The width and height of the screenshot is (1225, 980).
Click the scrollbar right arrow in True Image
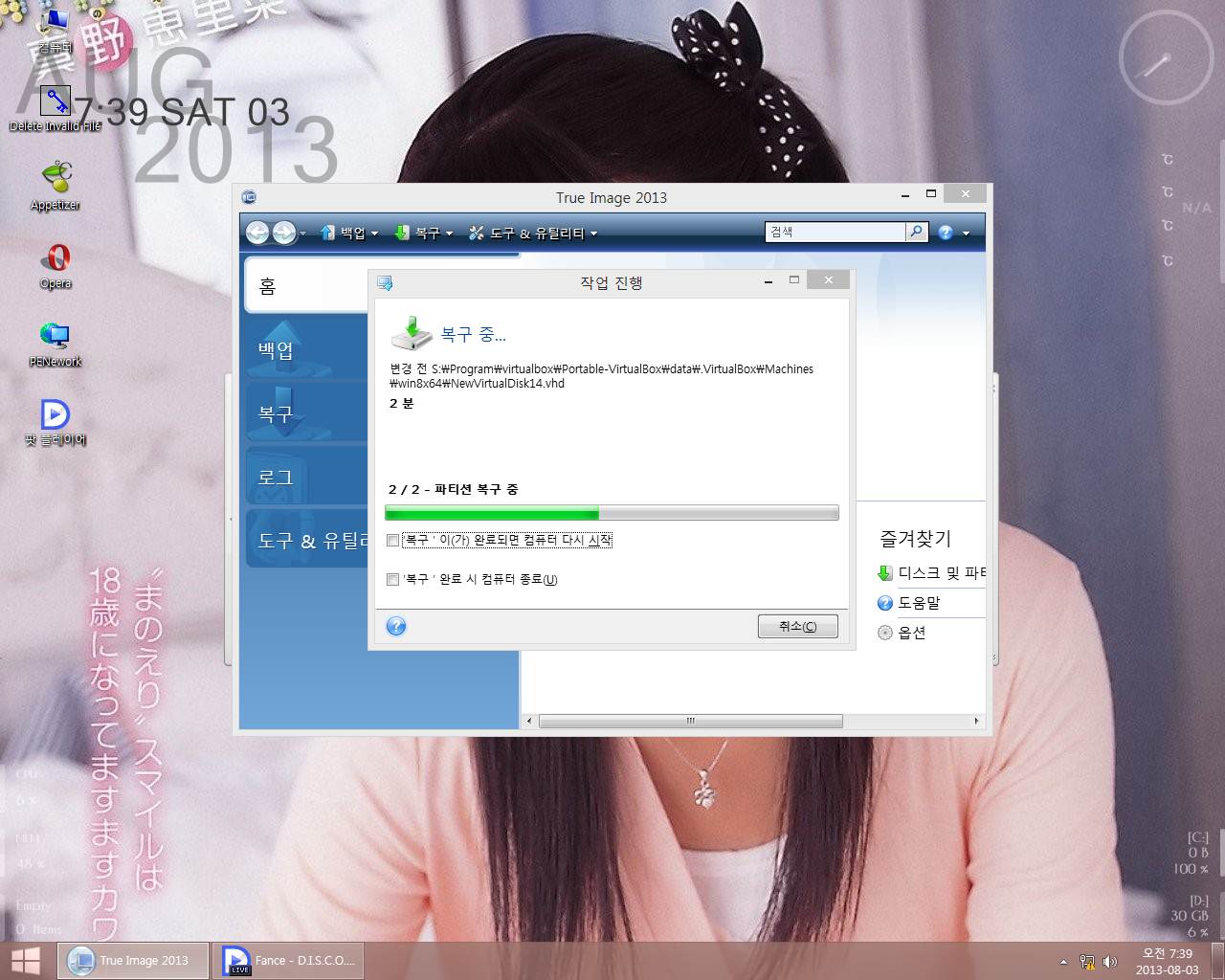pyautogui.click(x=976, y=721)
